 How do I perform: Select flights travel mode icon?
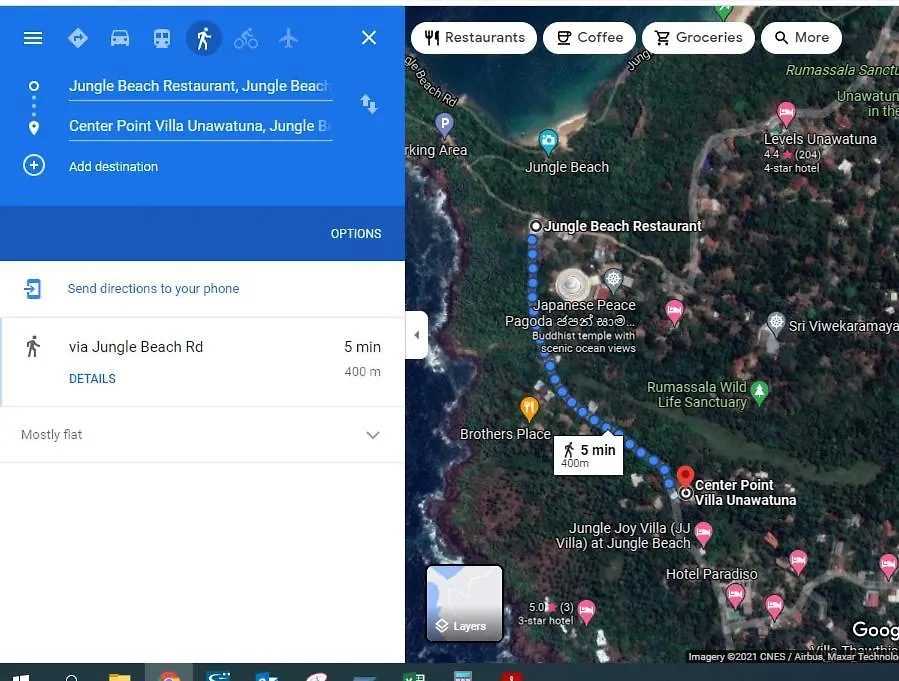point(288,38)
